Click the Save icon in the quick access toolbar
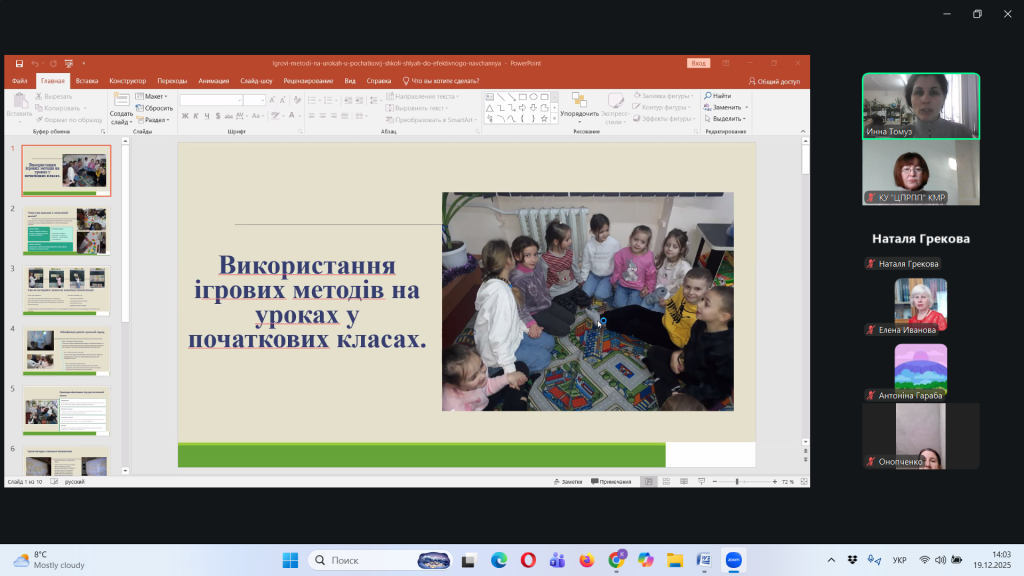Image resolution: width=1024 pixels, height=576 pixels. [19, 63]
